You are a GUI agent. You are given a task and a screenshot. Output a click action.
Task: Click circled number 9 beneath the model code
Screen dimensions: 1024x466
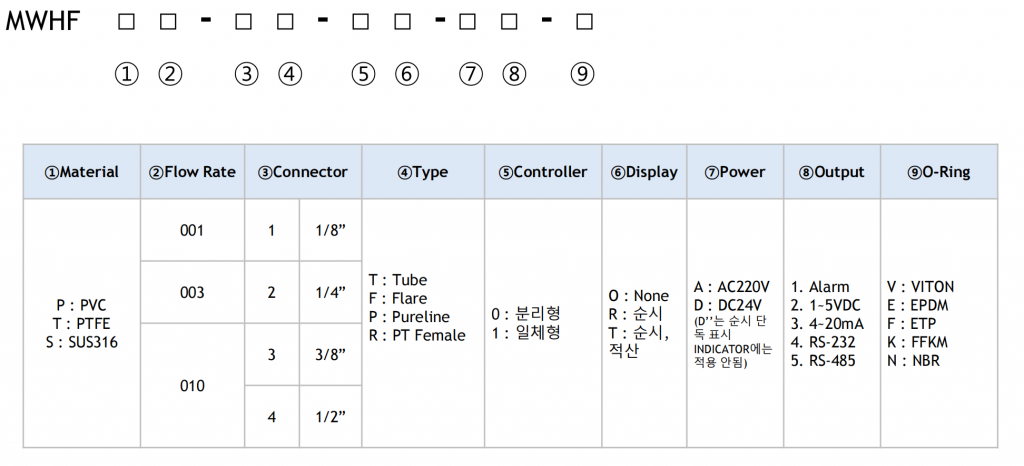(582, 73)
